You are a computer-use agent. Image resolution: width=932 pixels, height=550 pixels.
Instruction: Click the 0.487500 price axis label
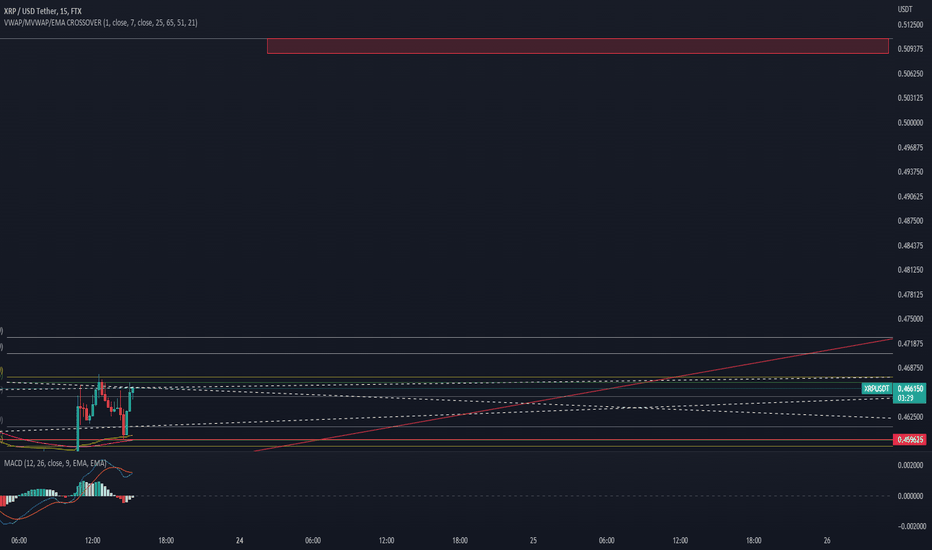pyautogui.click(x=910, y=221)
